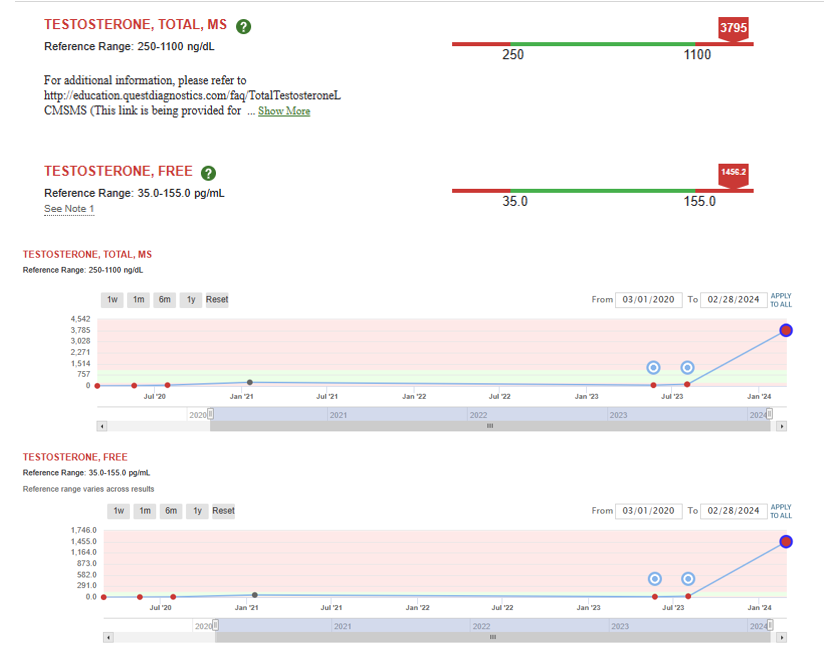Click help icon beside Testosterone, Free

pyautogui.click(x=209, y=173)
